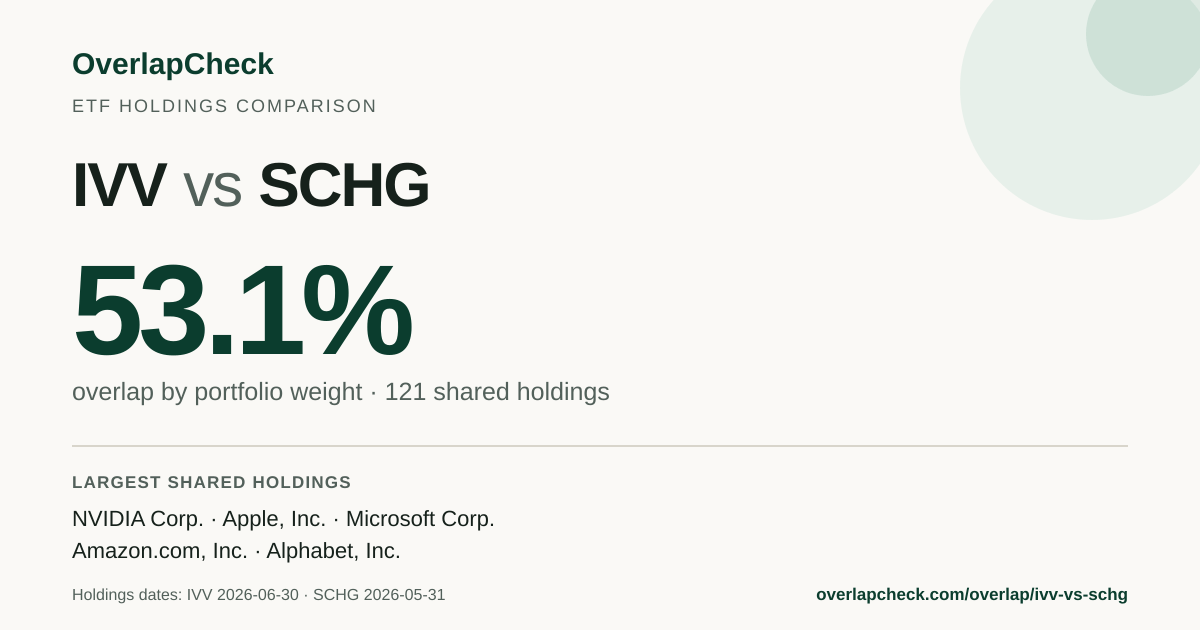This screenshot has width=1200, height=630.
Task: Click the Amazon.com, Inc. holding name
Action: pyautogui.click(x=160, y=551)
